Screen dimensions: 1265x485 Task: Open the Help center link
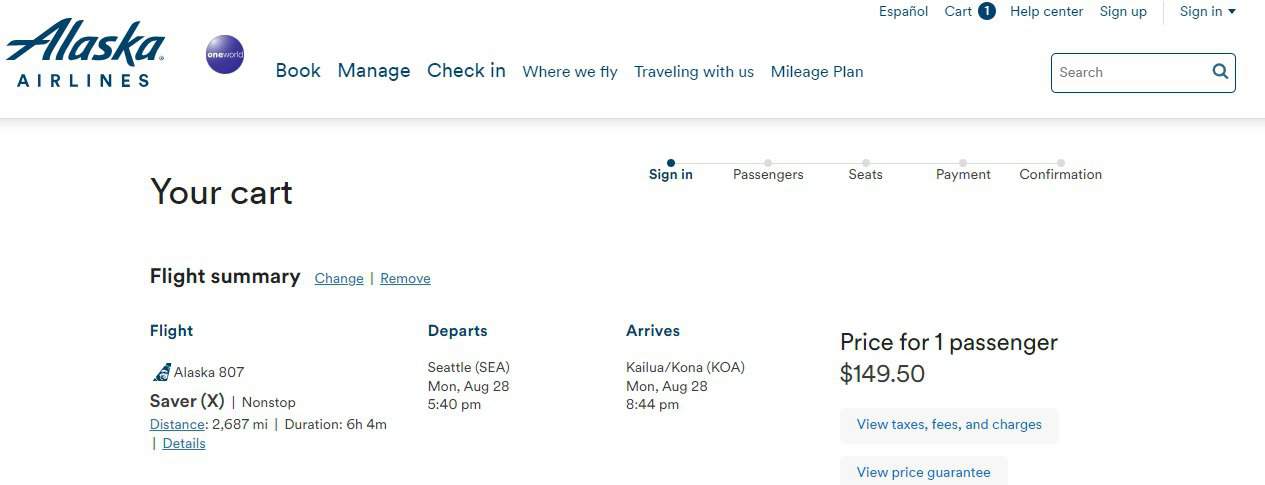coord(1046,12)
